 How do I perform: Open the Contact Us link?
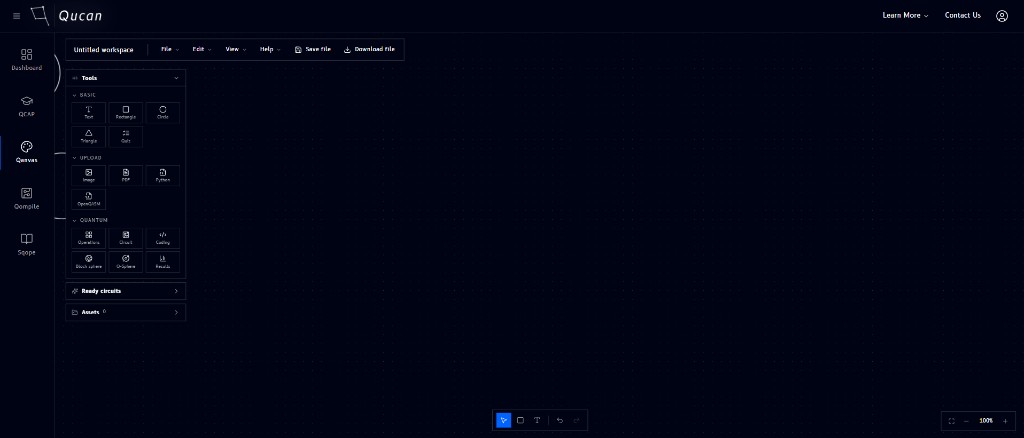(x=963, y=16)
